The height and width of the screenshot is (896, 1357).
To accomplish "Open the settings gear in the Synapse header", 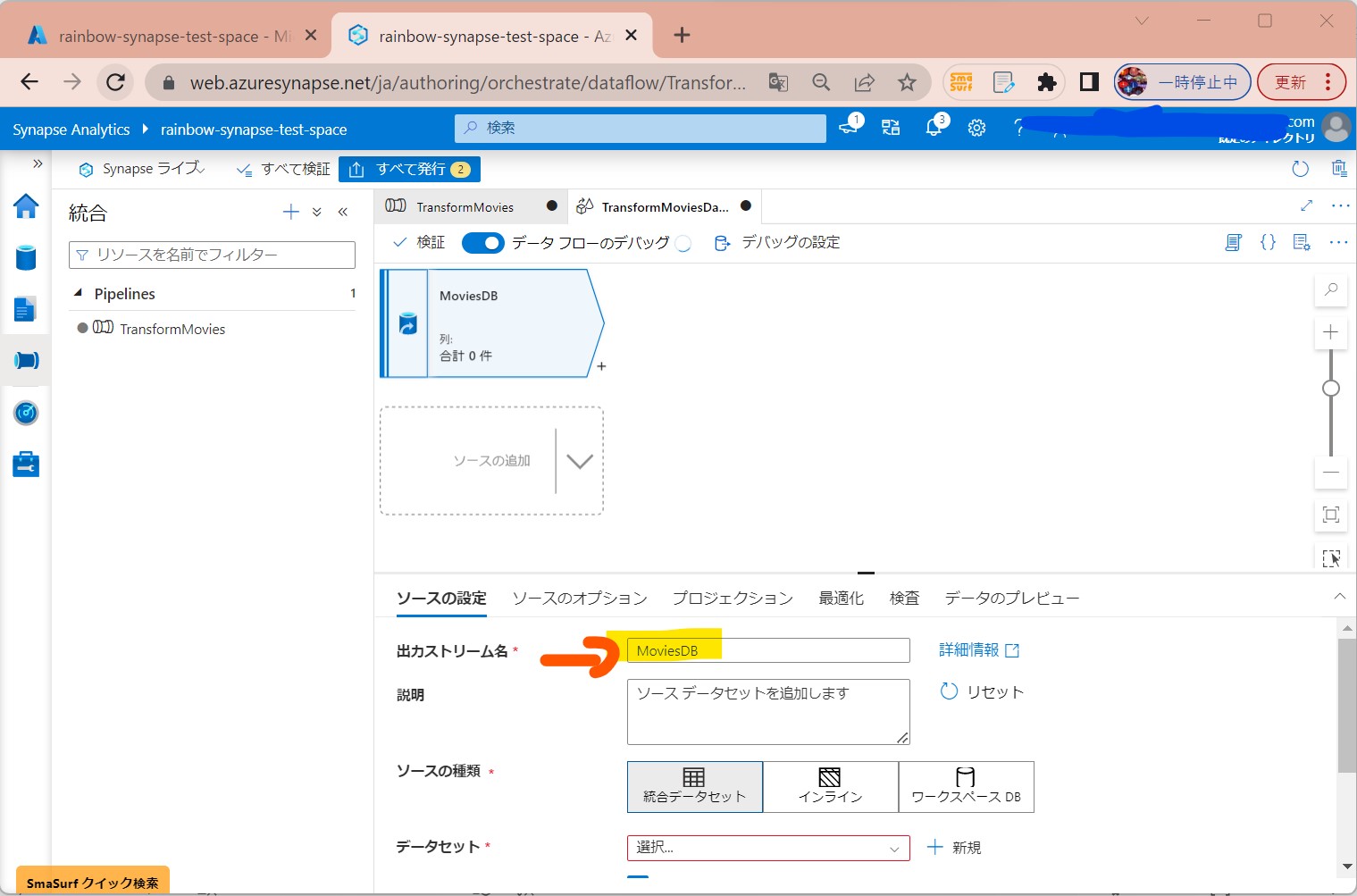I will [x=976, y=128].
